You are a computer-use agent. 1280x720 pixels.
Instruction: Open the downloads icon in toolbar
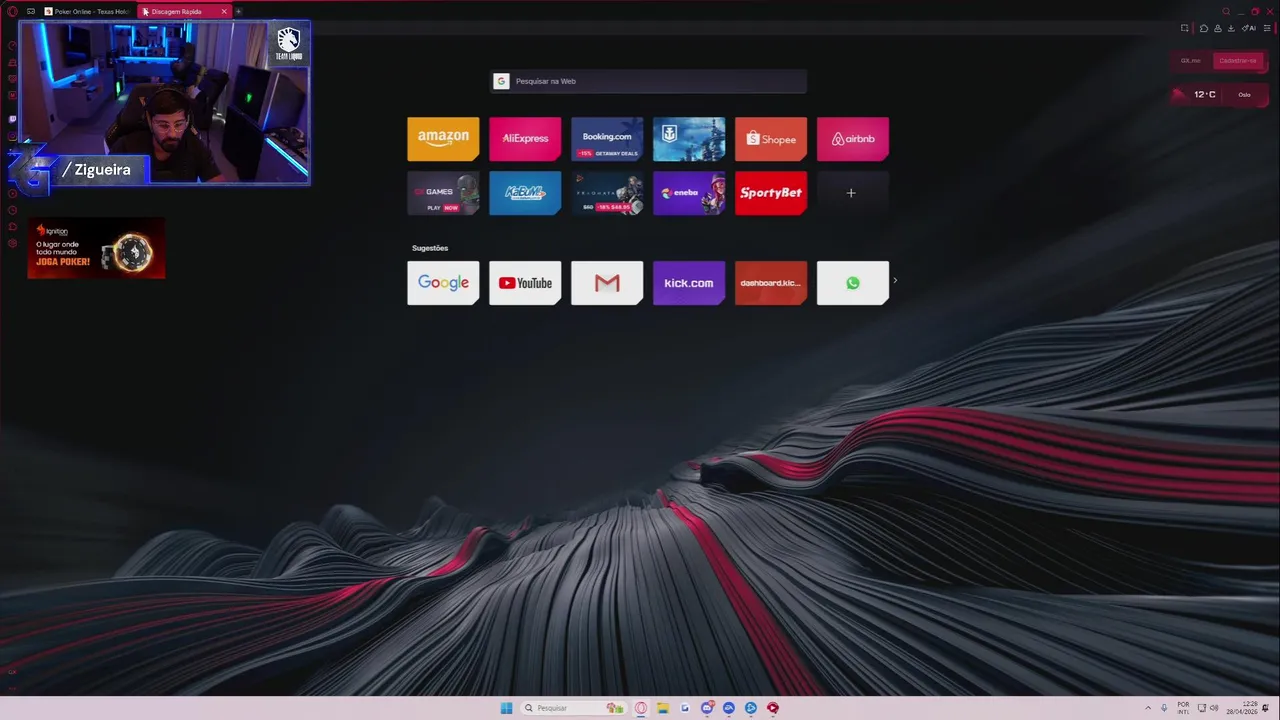click(1231, 28)
